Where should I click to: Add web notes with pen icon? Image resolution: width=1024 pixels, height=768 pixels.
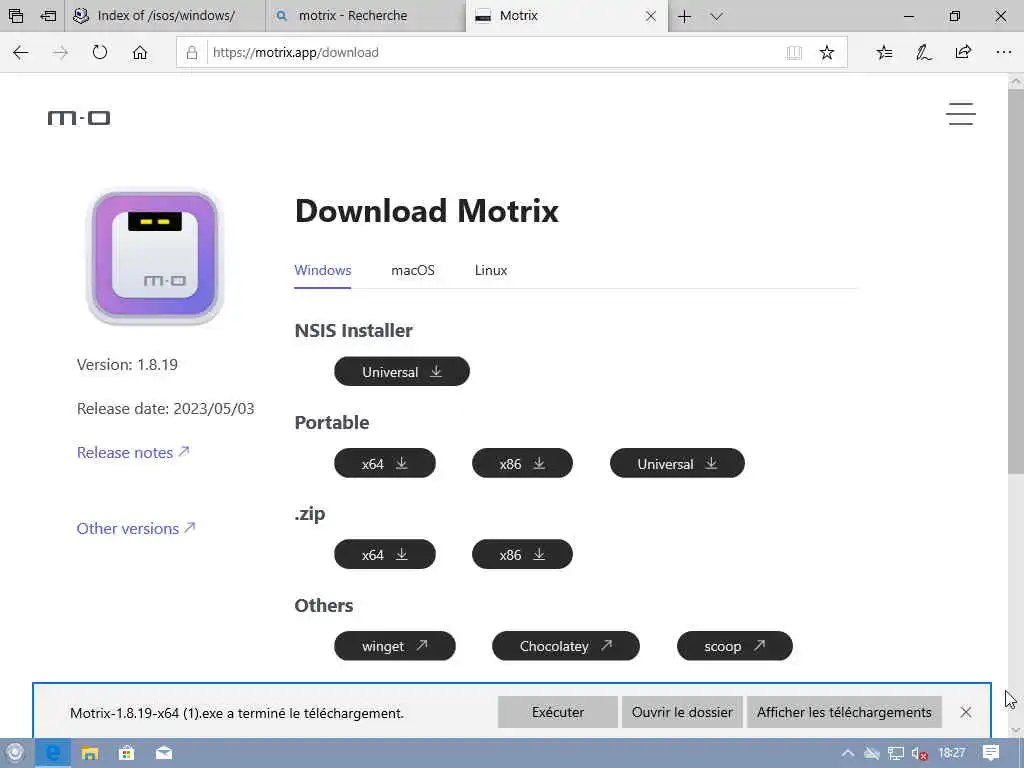pyautogui.click(x=923, y=52)
